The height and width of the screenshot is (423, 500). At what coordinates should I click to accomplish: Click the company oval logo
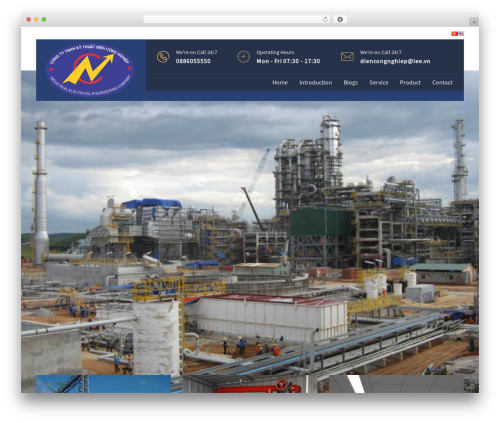click(90, 70)
